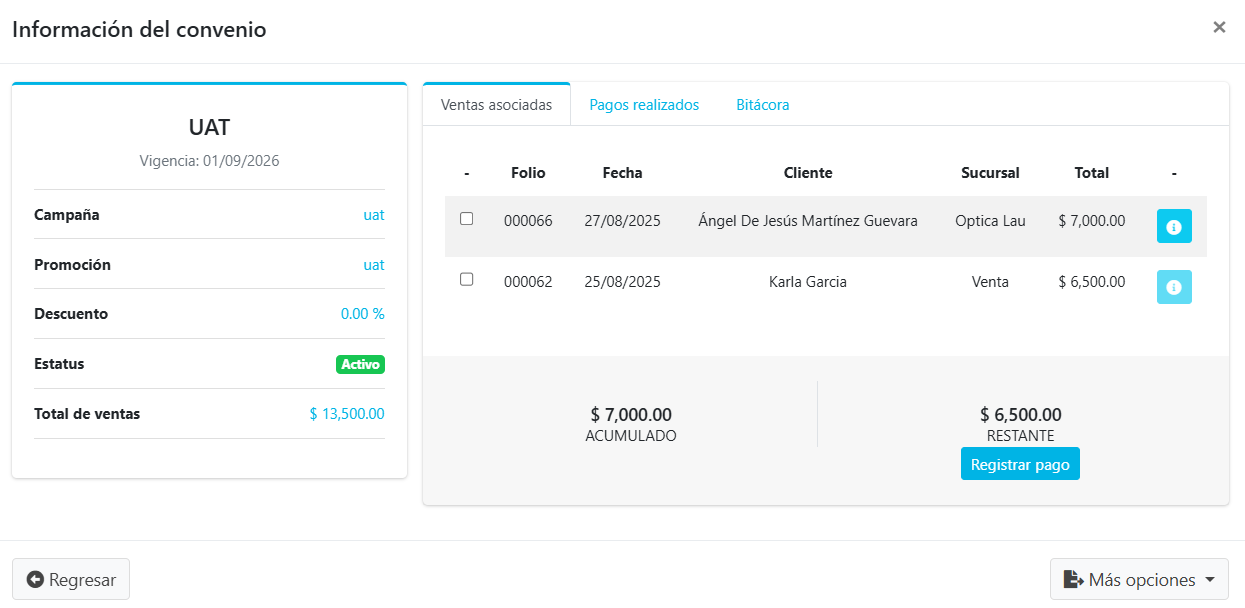1245x608 pixels.
Task: Click the Folio column header
Action: [528, 173]
